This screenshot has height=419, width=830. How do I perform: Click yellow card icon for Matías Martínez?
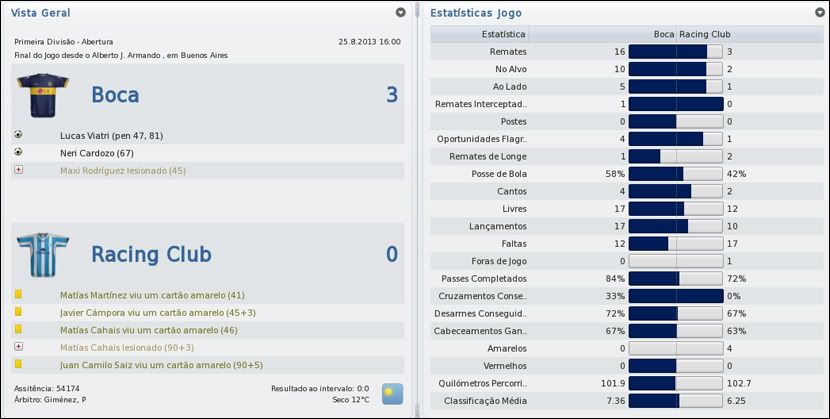(19, 295)
